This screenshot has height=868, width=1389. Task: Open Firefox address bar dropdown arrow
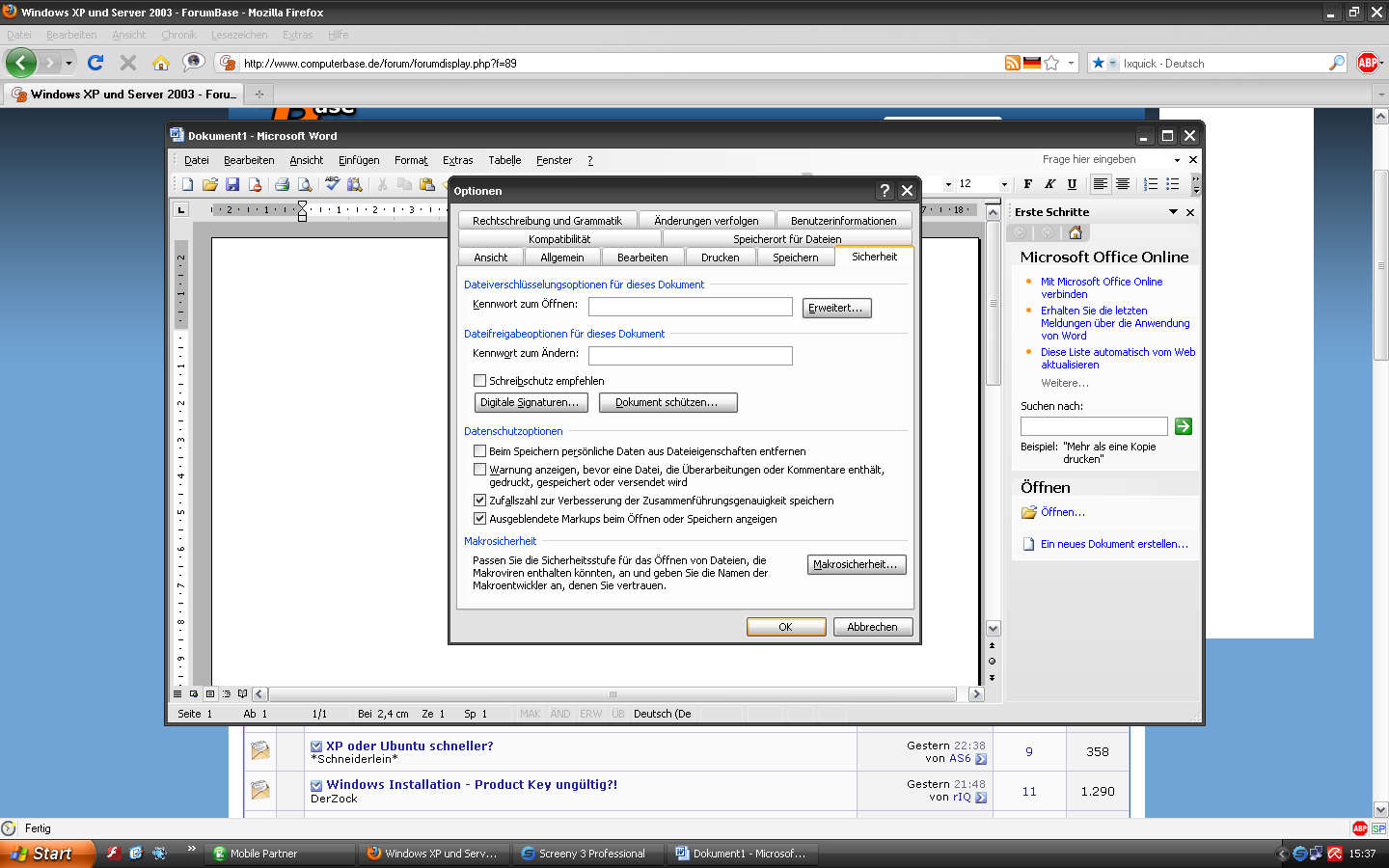pos(1071,64)
